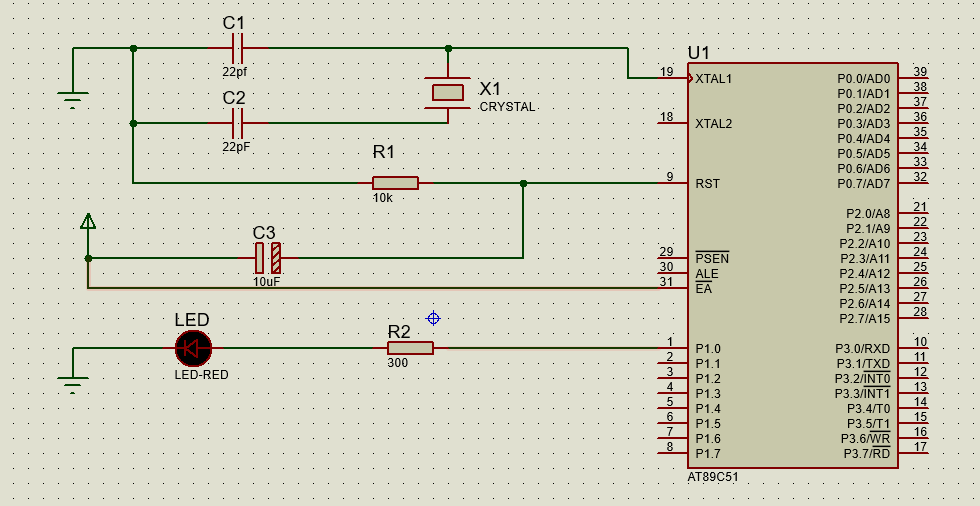Click the XTAL1 pin name
Screen dimensions: 980x506
(714, 79)
